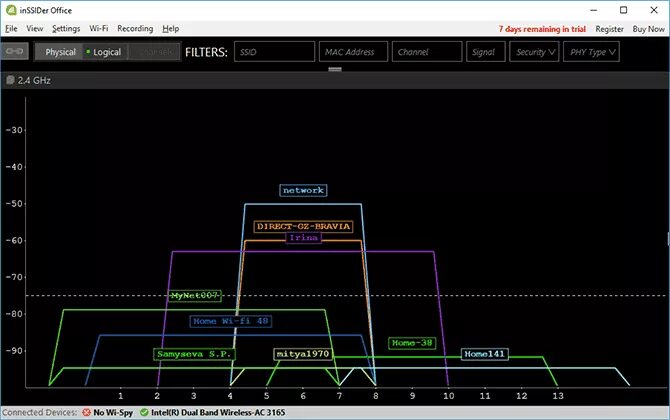Click channel 1 on the x-axis
670x420 pixels.
[x=121, y=396]
